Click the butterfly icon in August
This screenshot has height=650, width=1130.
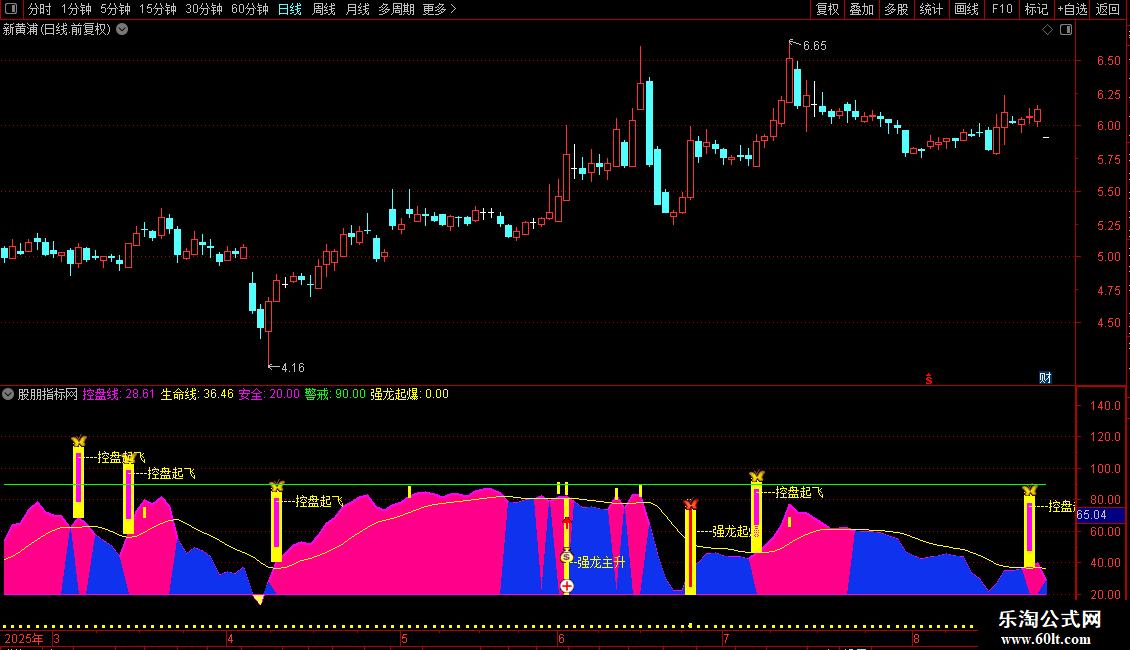click(x=1029, y=491)
